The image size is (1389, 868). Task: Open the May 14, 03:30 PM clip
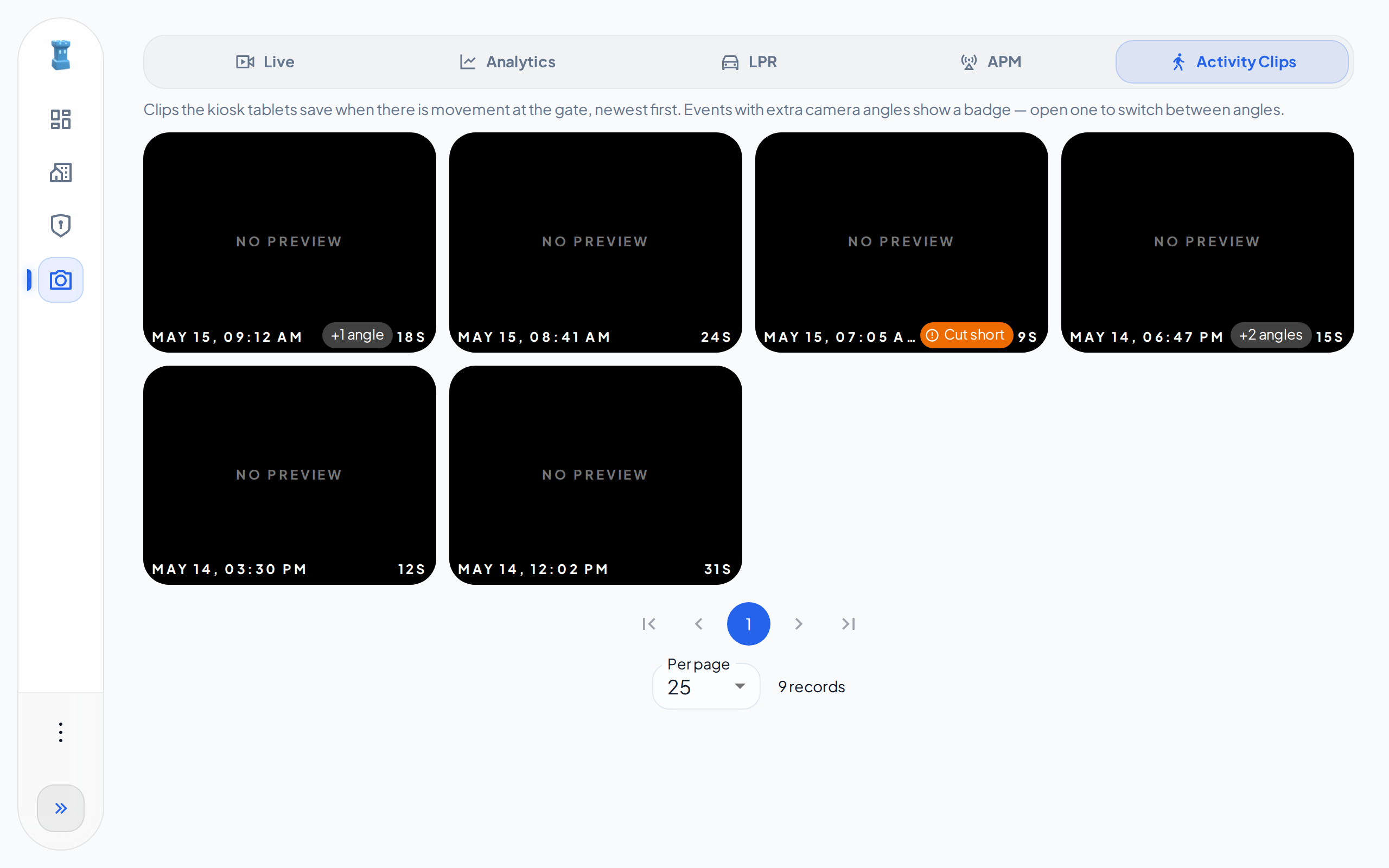point(289,475)
